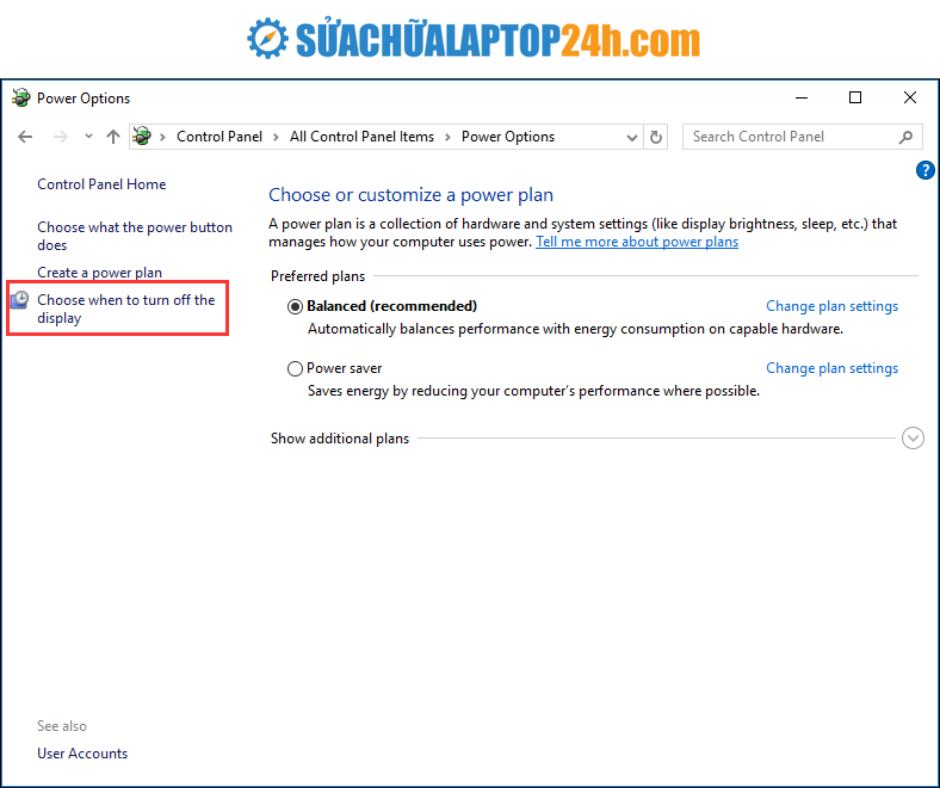Select the Power saver radio button
Viewport: 940px width, 788px height.
point(295,369)
